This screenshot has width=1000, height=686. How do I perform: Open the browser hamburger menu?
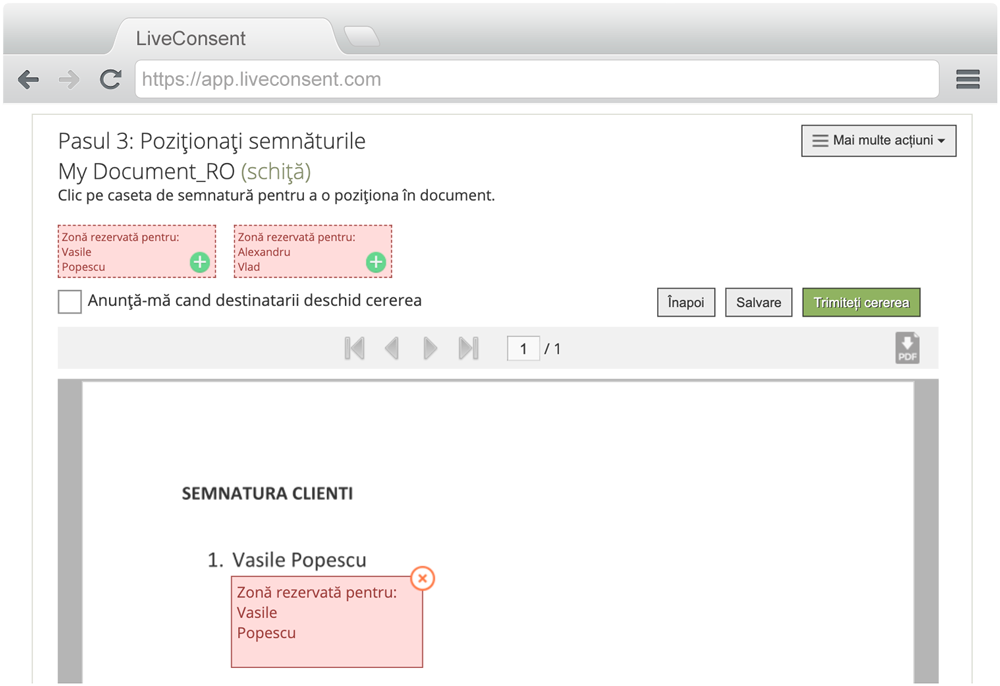tap(967, 80)
